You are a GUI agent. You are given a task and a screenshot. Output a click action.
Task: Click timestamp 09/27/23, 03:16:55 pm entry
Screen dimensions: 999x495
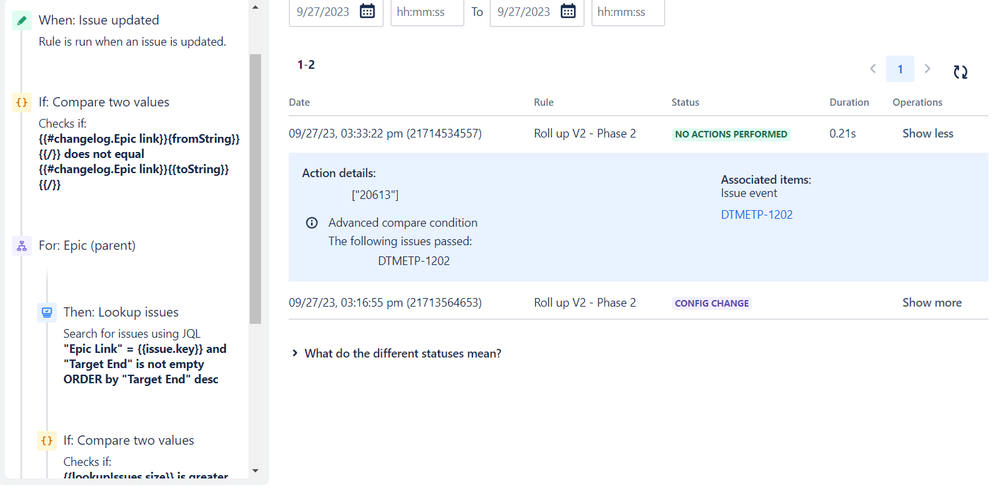(x=385, y=303)
